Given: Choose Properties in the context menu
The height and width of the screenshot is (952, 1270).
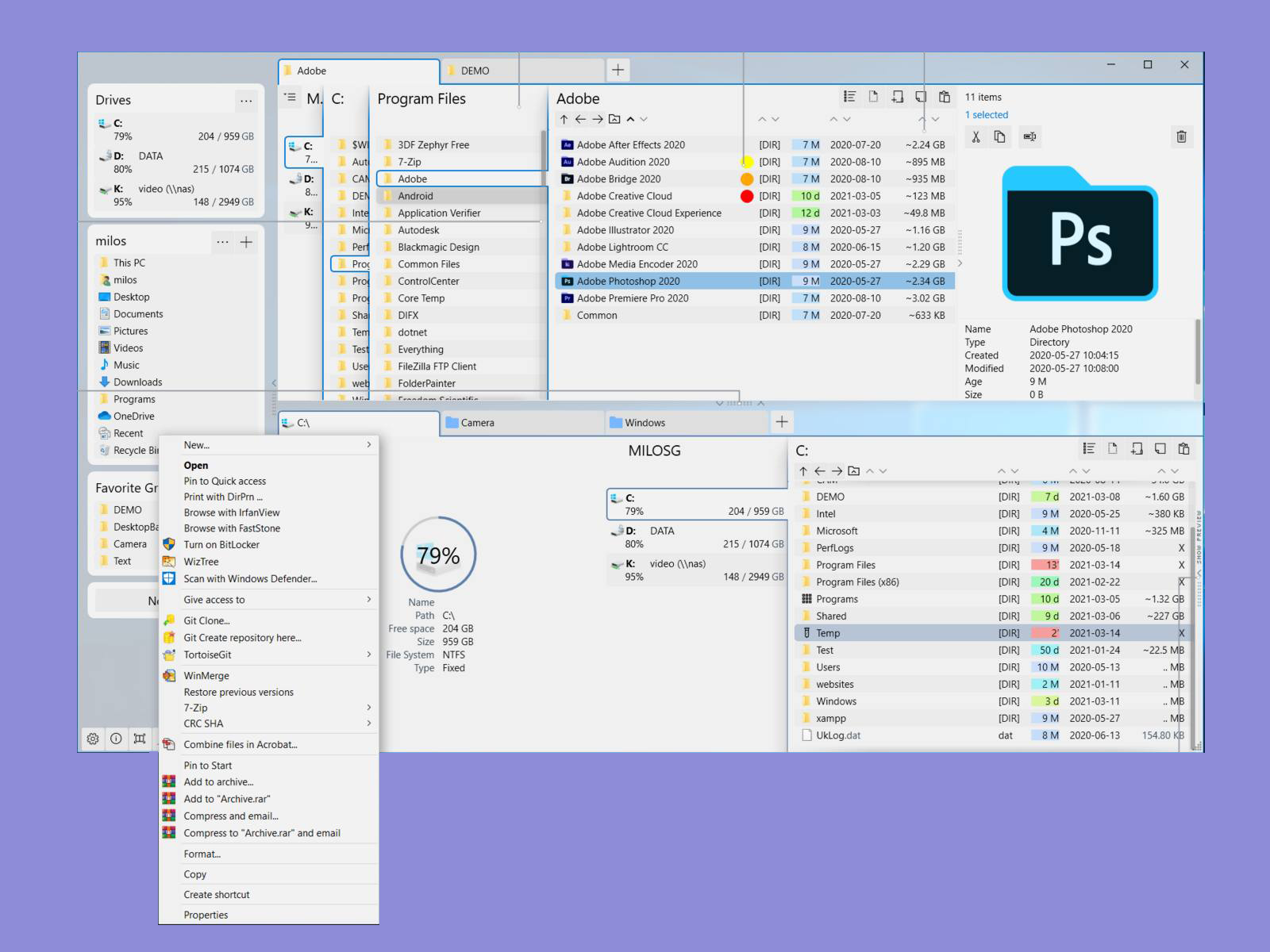Looking at the screenshot, I should click(206, 915).
